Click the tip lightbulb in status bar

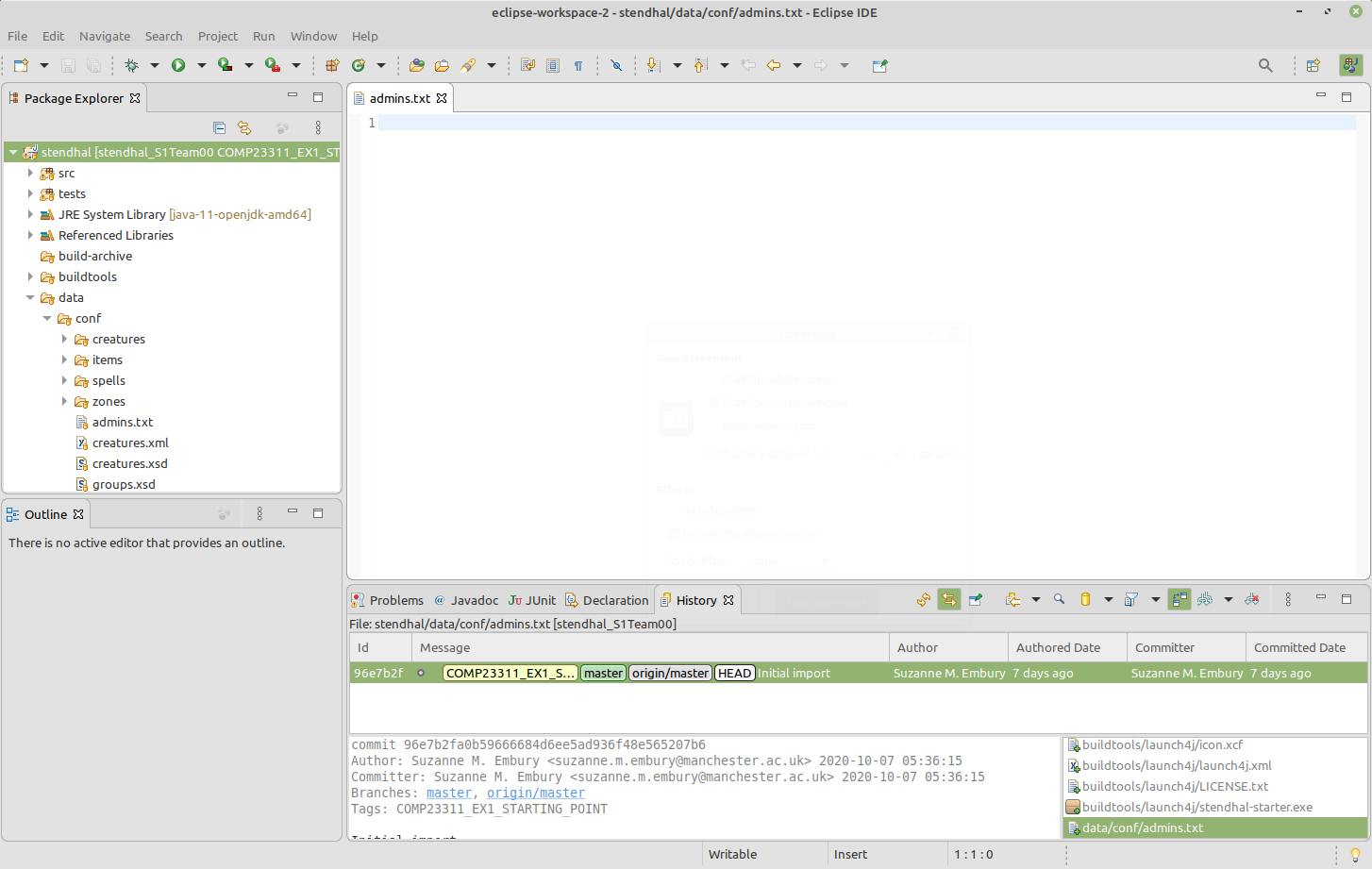pos(1355,855)
